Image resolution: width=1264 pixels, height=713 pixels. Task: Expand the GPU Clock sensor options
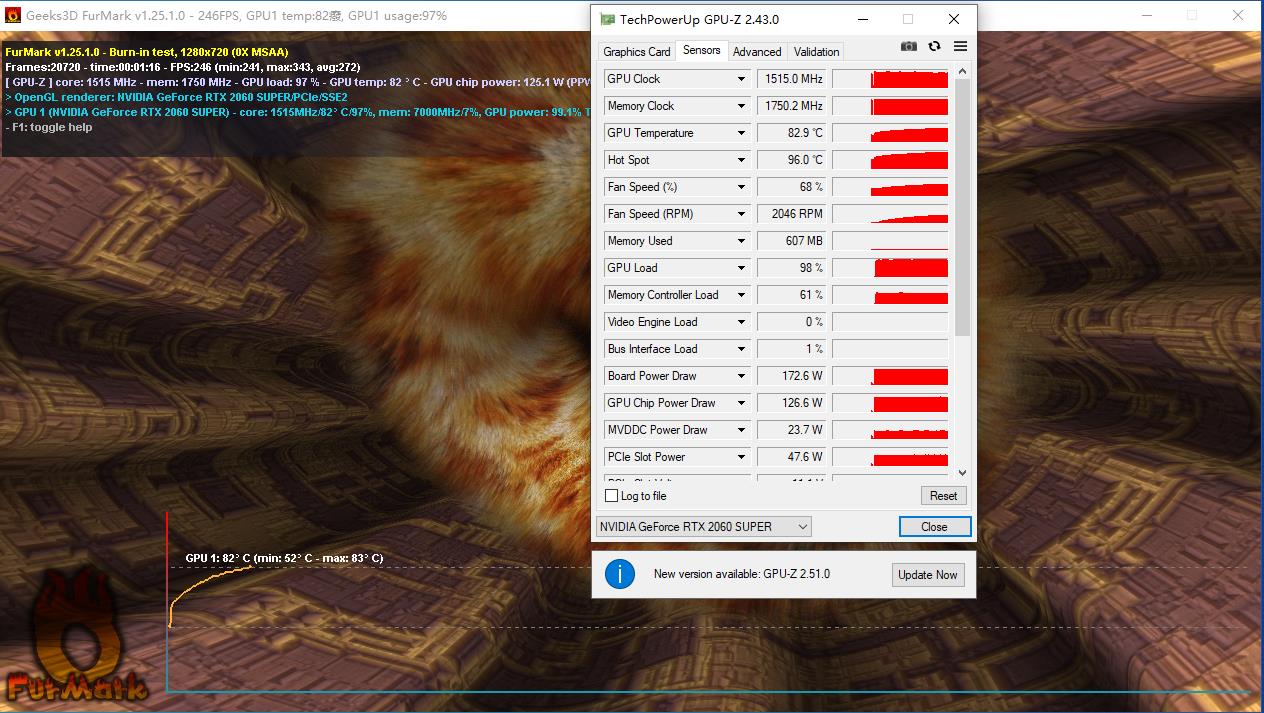pyautogui.click(x=741, y=78)
